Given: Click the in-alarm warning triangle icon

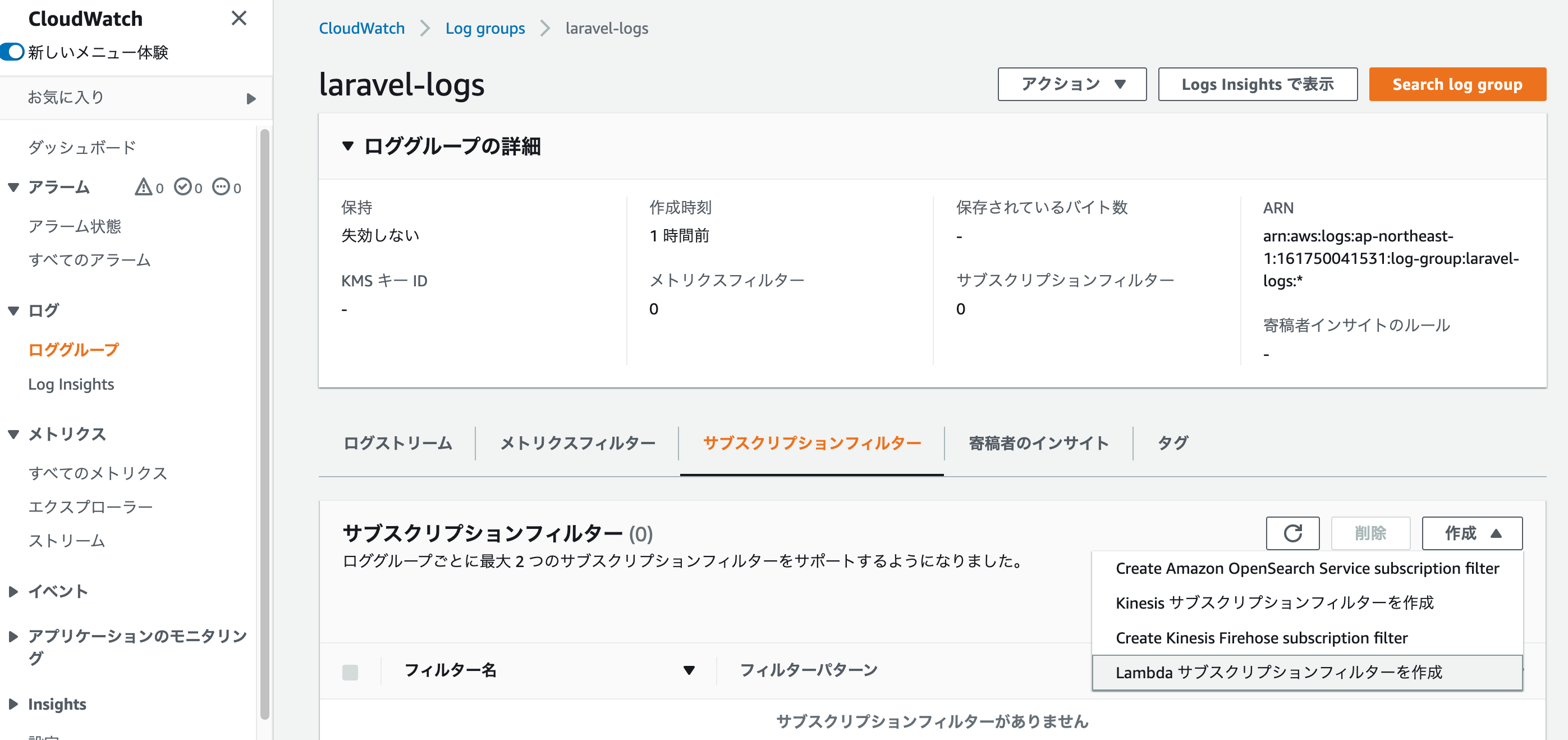Looking at the screenshot, I should pos(143,187).
